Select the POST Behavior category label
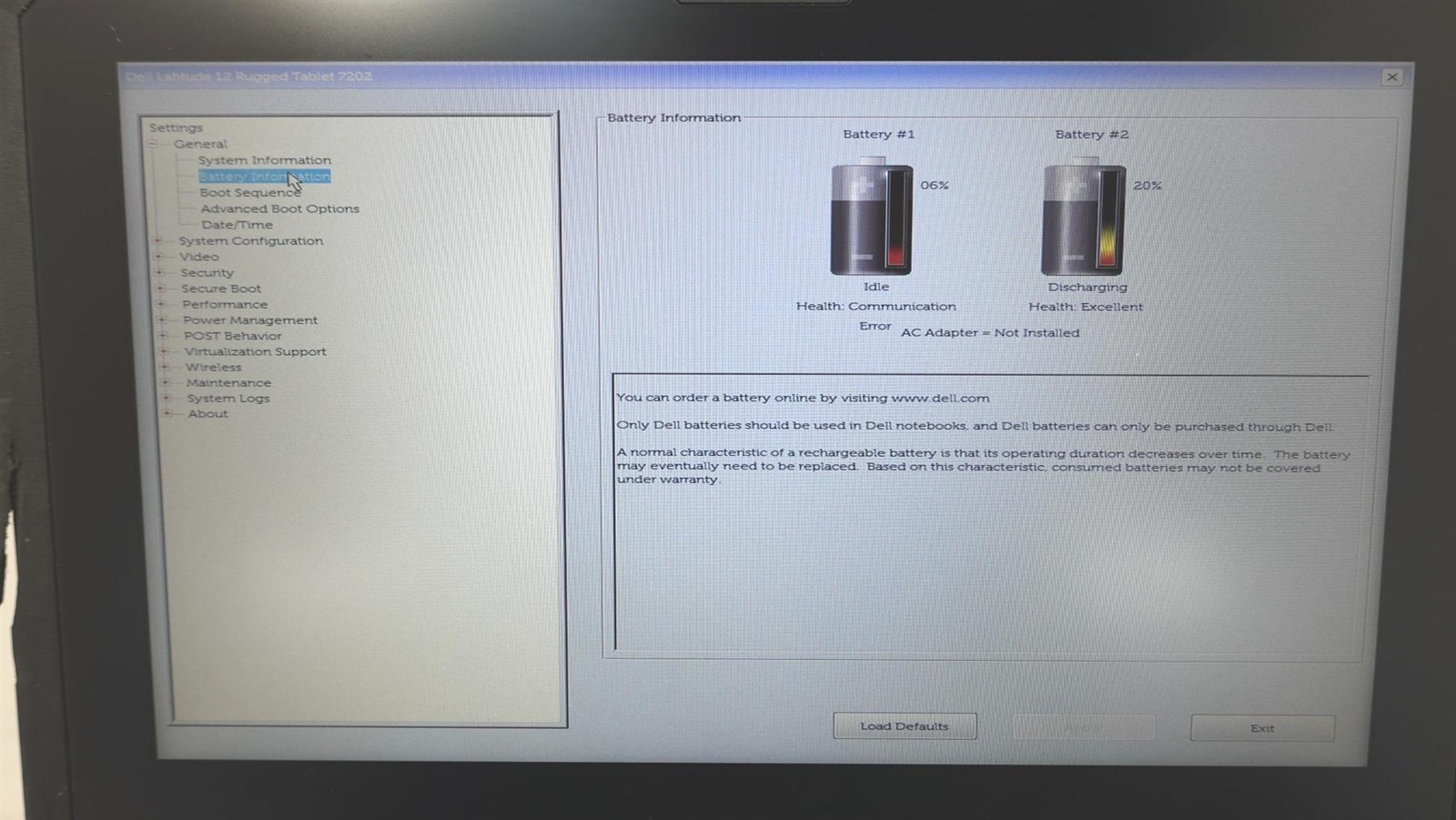 click(x=233, y=336)
